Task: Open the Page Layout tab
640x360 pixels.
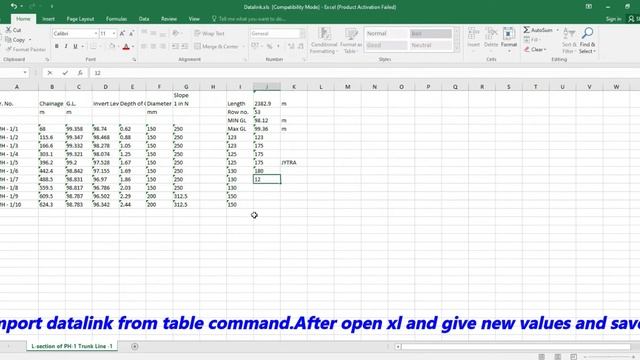Action: pyautogui.click(x=80, y=19)
